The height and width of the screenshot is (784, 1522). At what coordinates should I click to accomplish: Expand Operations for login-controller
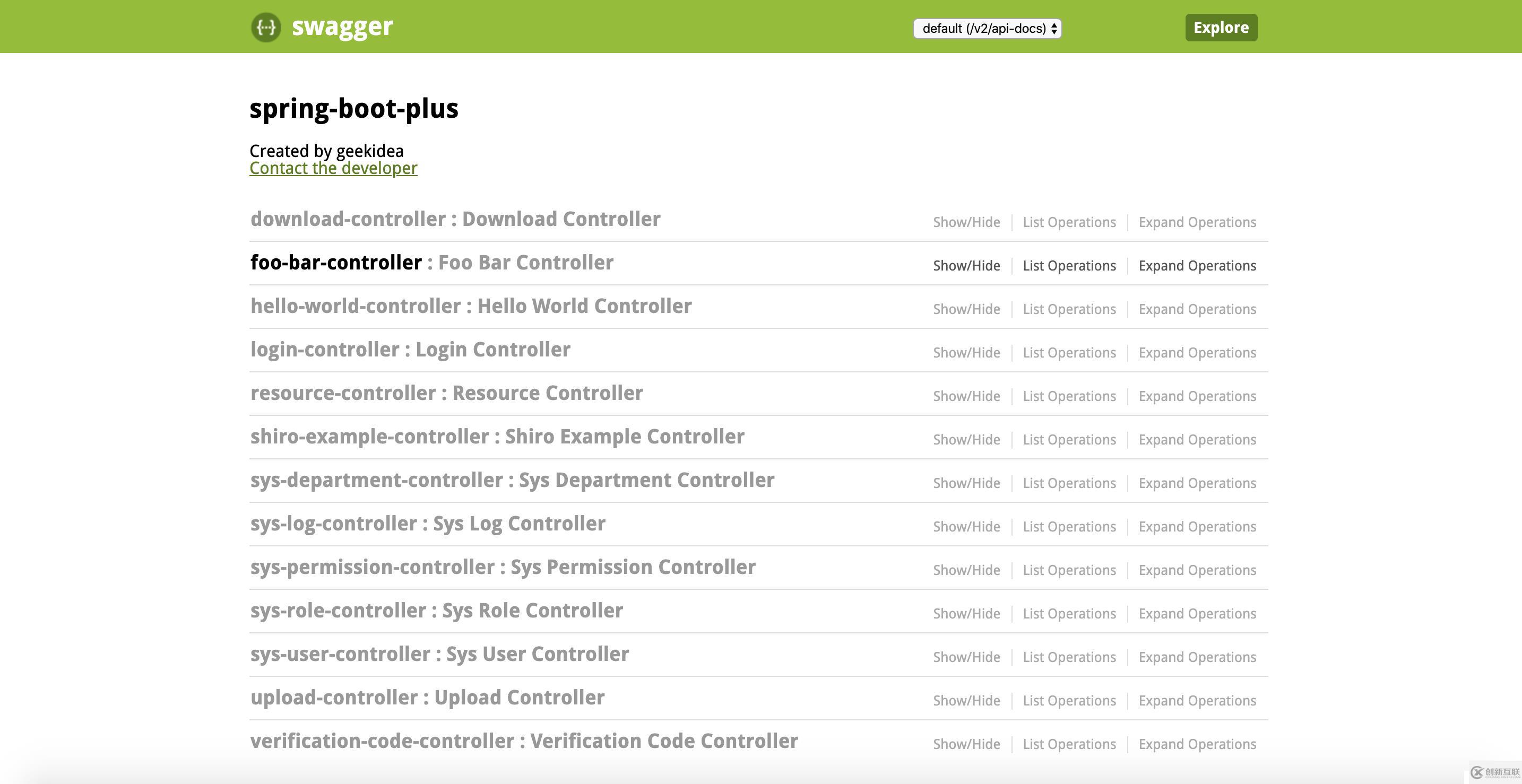1197,353
